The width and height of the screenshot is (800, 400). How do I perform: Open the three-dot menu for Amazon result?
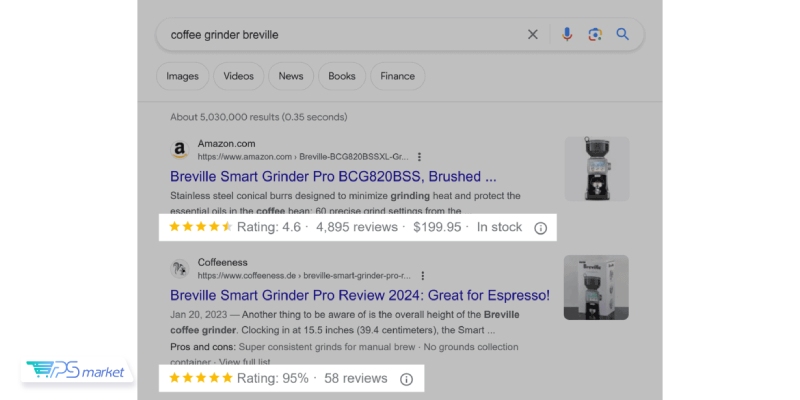pyautogui.click(x=420, y=157)
